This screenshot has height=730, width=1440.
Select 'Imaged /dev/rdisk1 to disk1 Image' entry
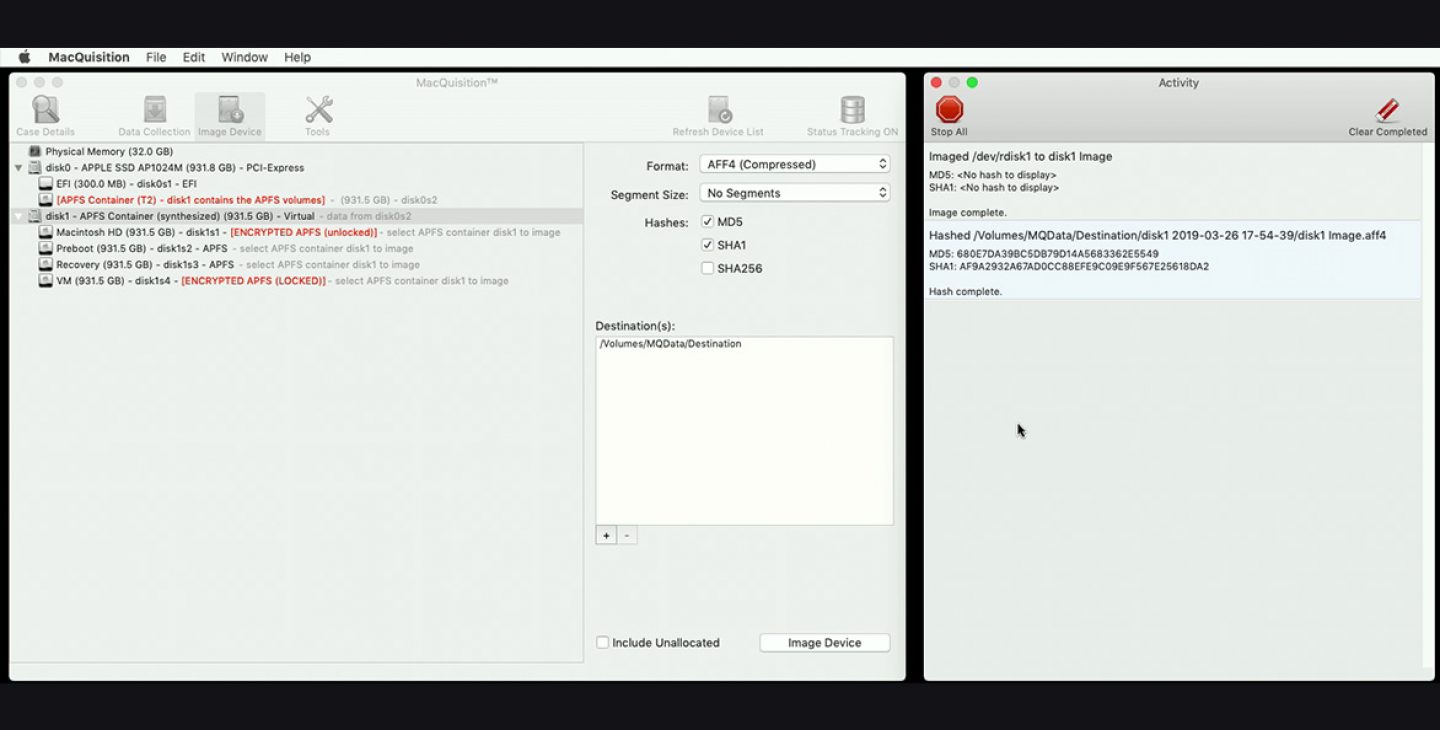point(1172,184)
